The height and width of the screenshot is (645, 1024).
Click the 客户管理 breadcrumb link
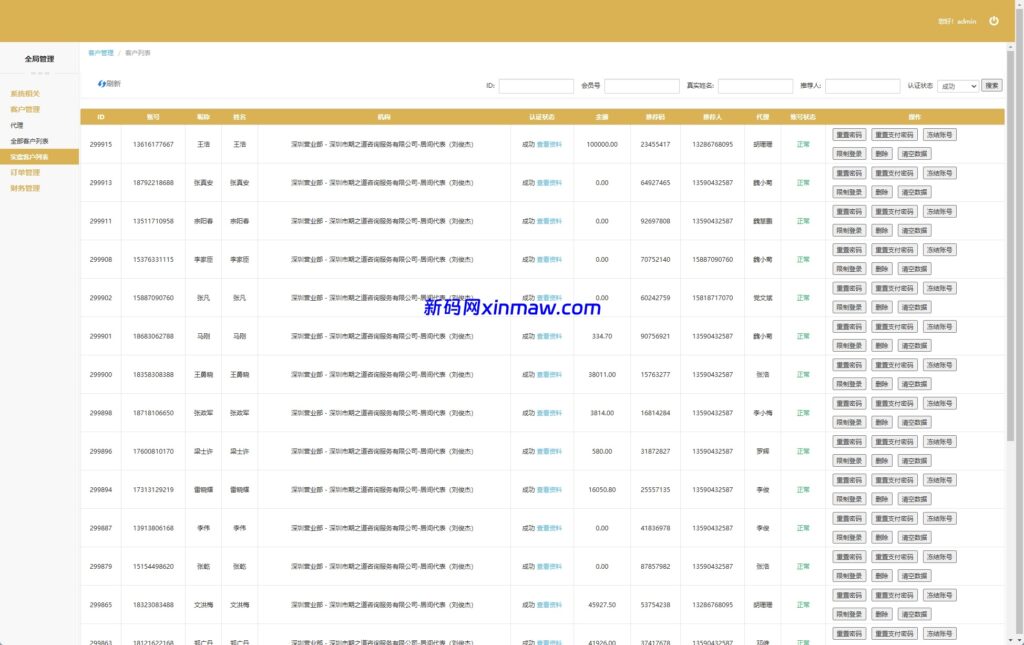101,52
